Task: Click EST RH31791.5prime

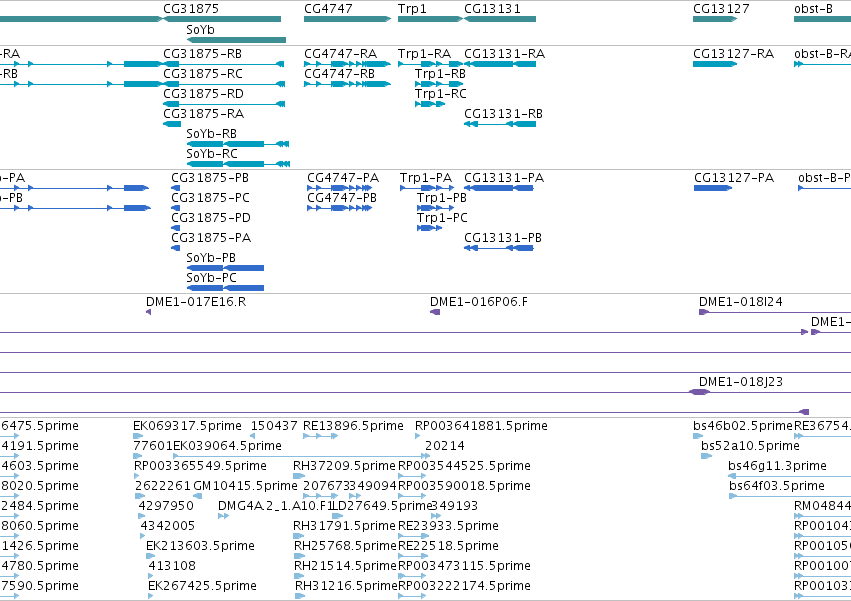Action: 299,536
